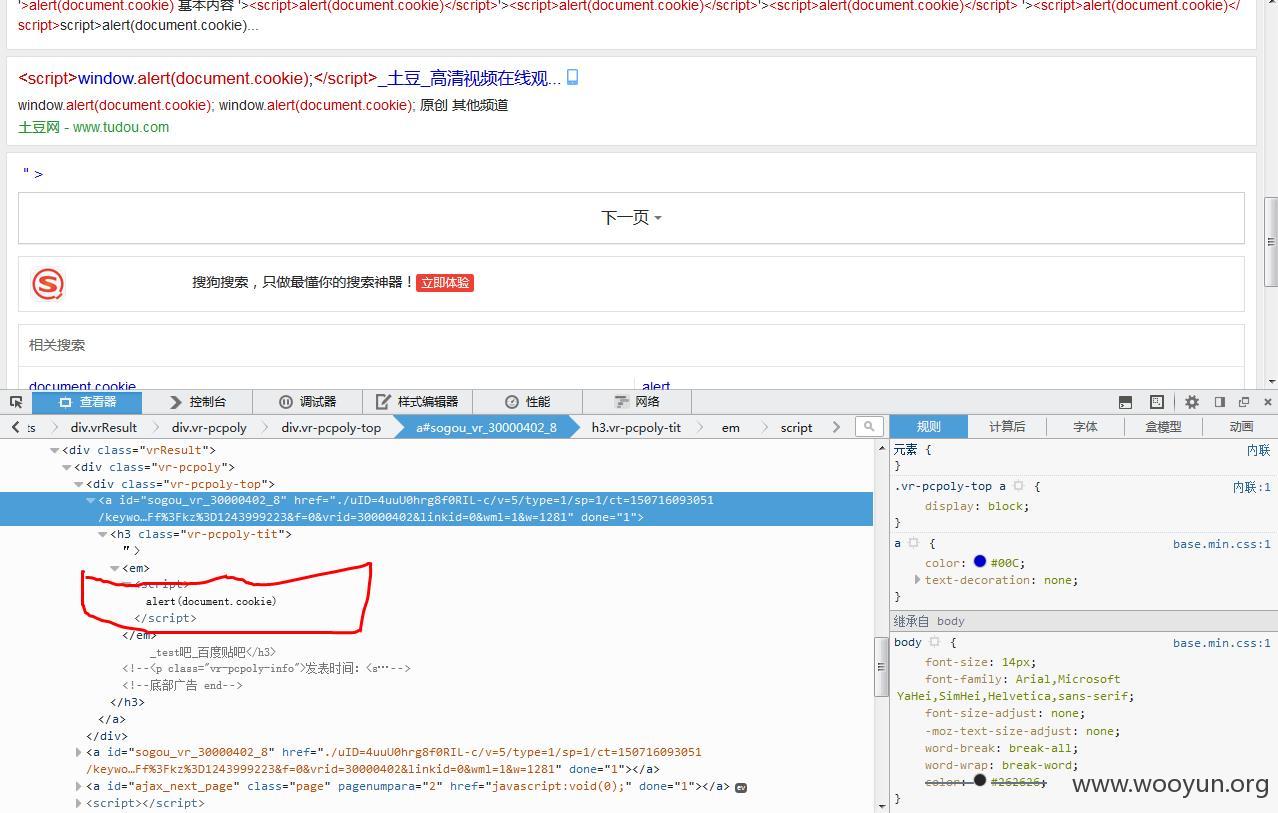Select the alert(document.cookie) text node

tap(211, 601)
